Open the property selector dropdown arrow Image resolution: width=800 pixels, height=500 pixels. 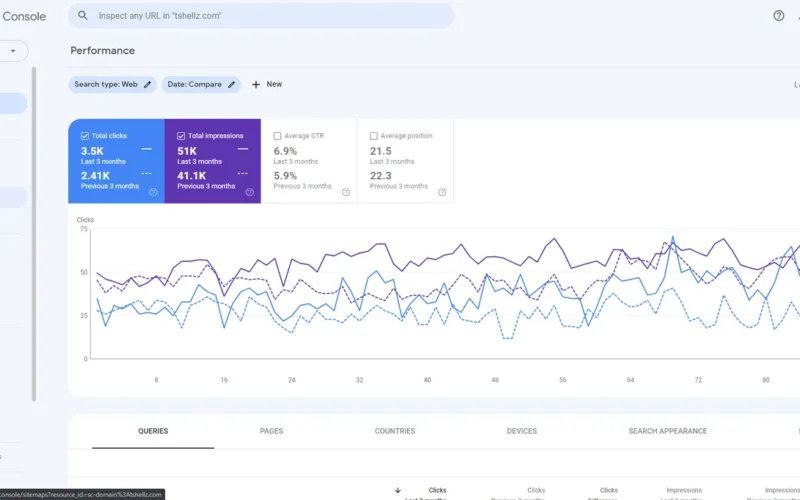pos(13,51)
